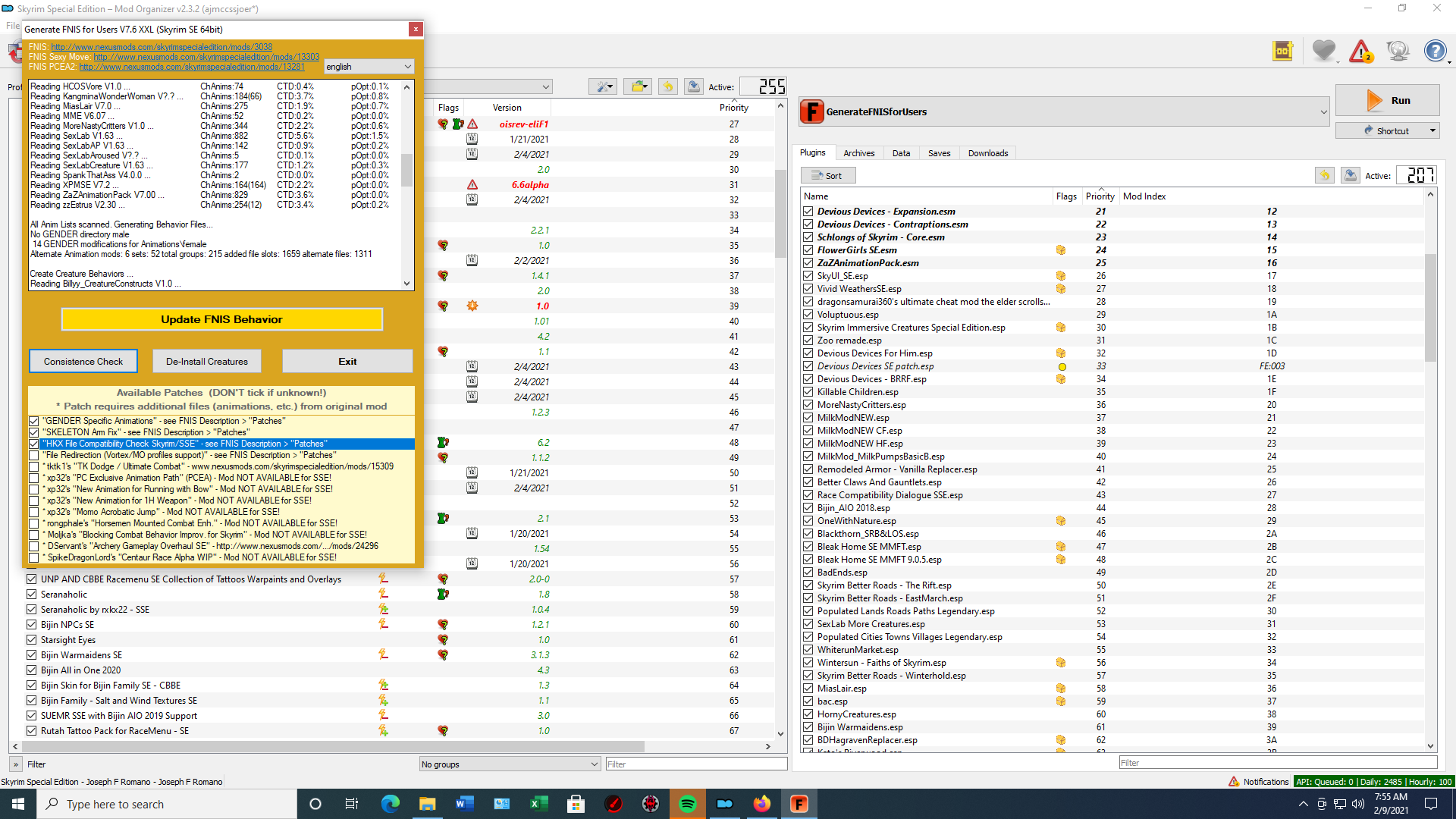1456x819 pixels.
Task: Click the Sort plugins button
Action: tap(827, 175)
